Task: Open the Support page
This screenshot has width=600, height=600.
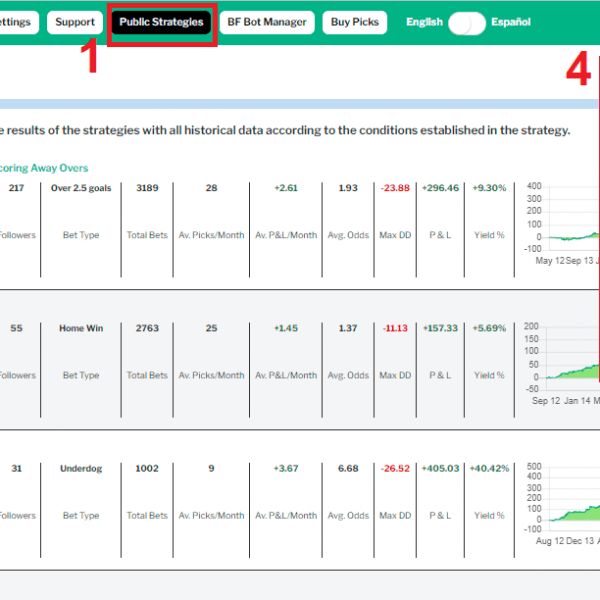Action: (x=75, y=22)
